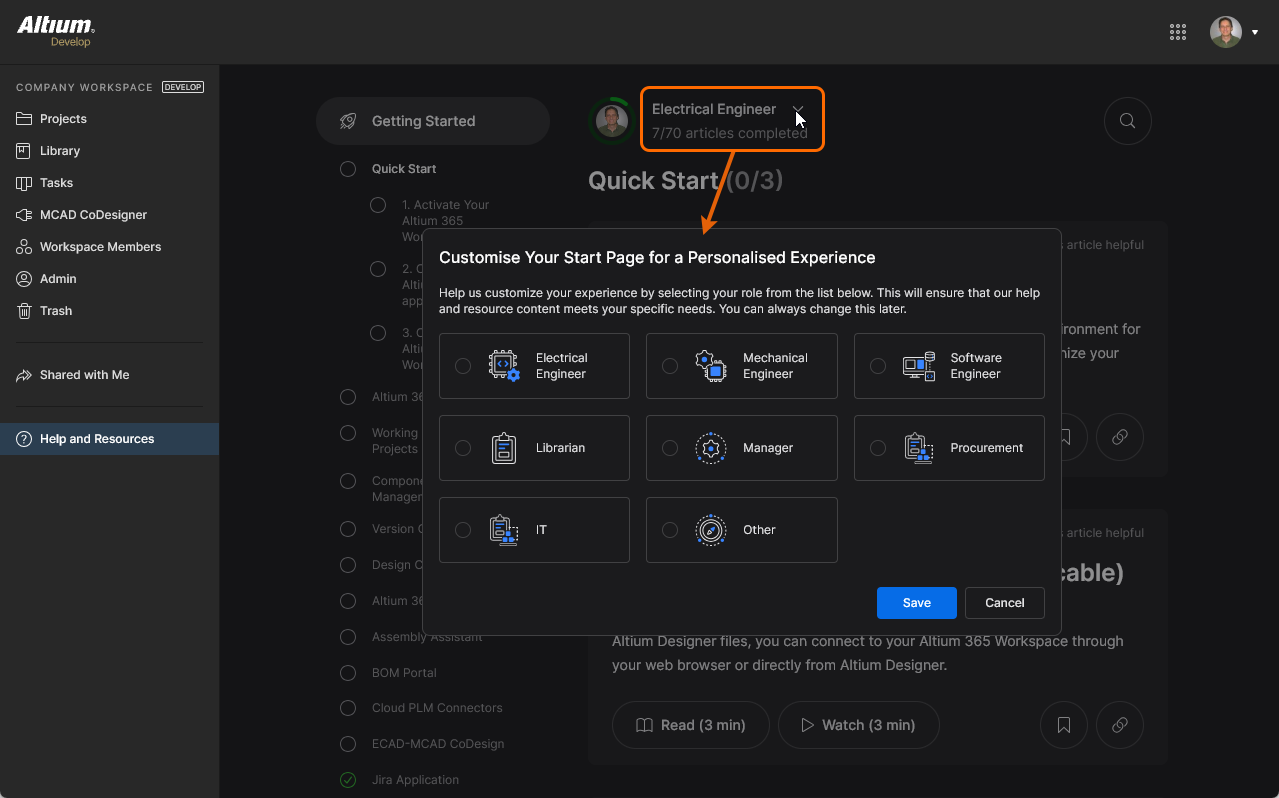Open Jira Application topic
Viewport: 1279px width, 798px height.
click(415, 780)
